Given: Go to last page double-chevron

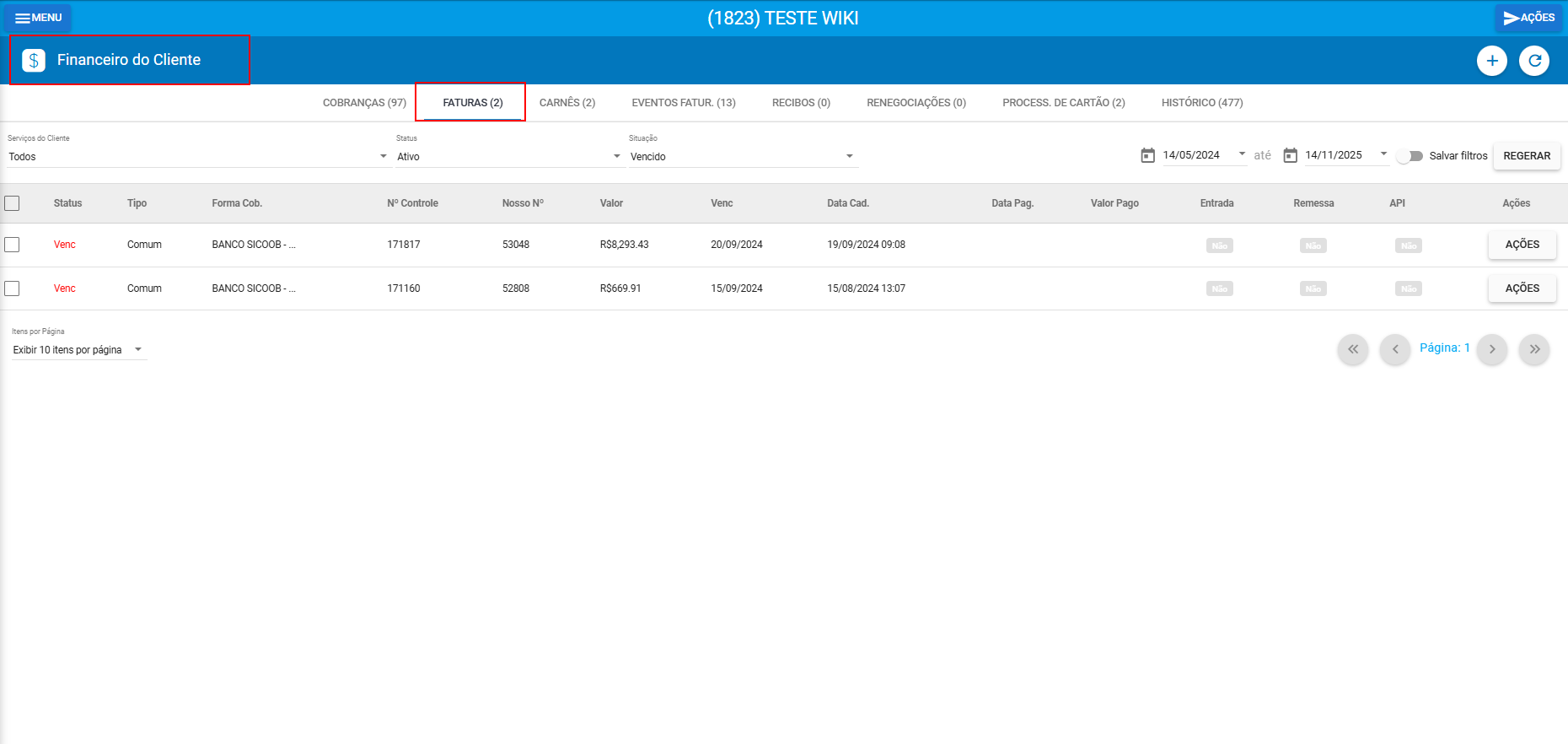Looking at the screenshot, I should (1534, 349).
